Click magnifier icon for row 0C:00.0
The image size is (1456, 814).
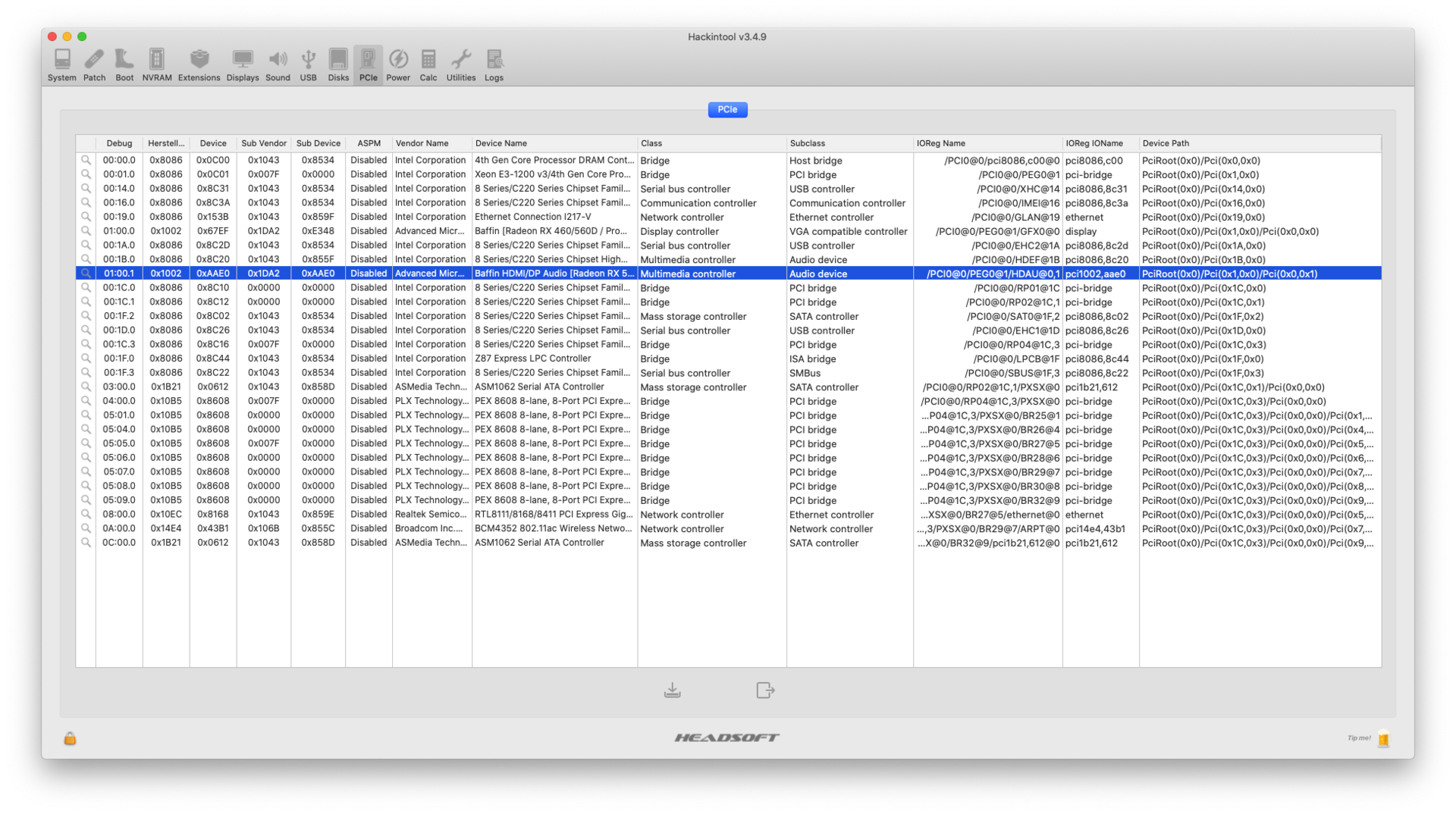[x=86, y=543]
